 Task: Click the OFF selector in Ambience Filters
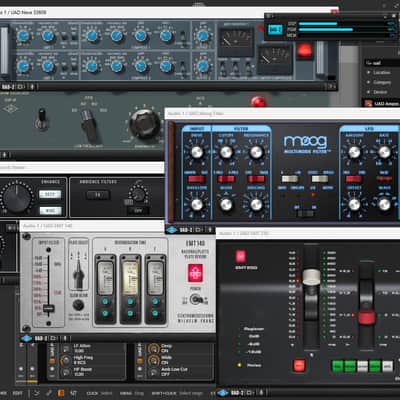(138, 211)
